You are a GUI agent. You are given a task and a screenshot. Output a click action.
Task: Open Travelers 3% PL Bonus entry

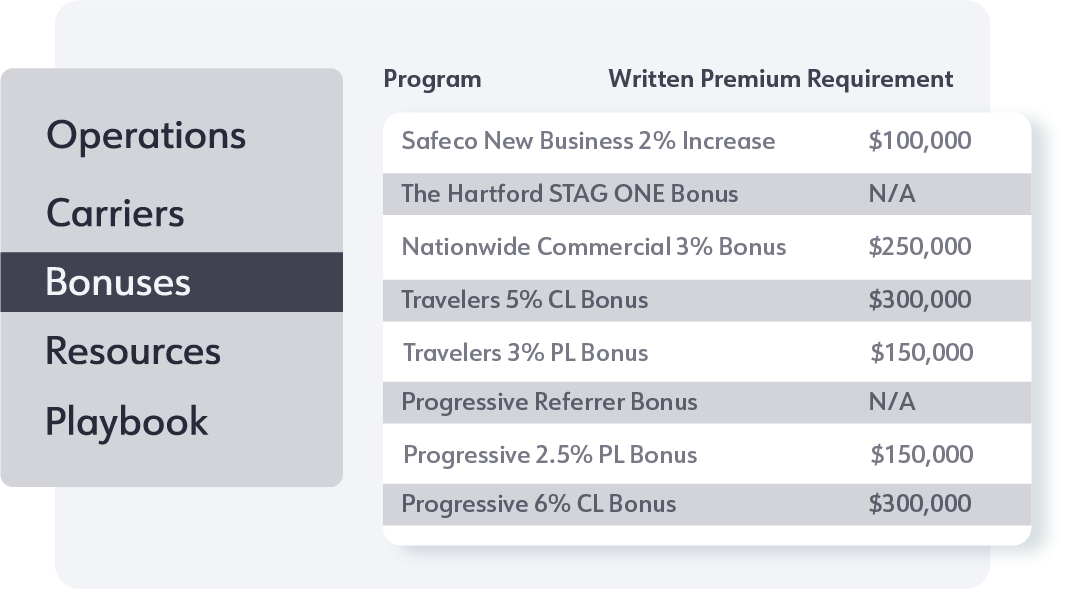coord(525,353)
